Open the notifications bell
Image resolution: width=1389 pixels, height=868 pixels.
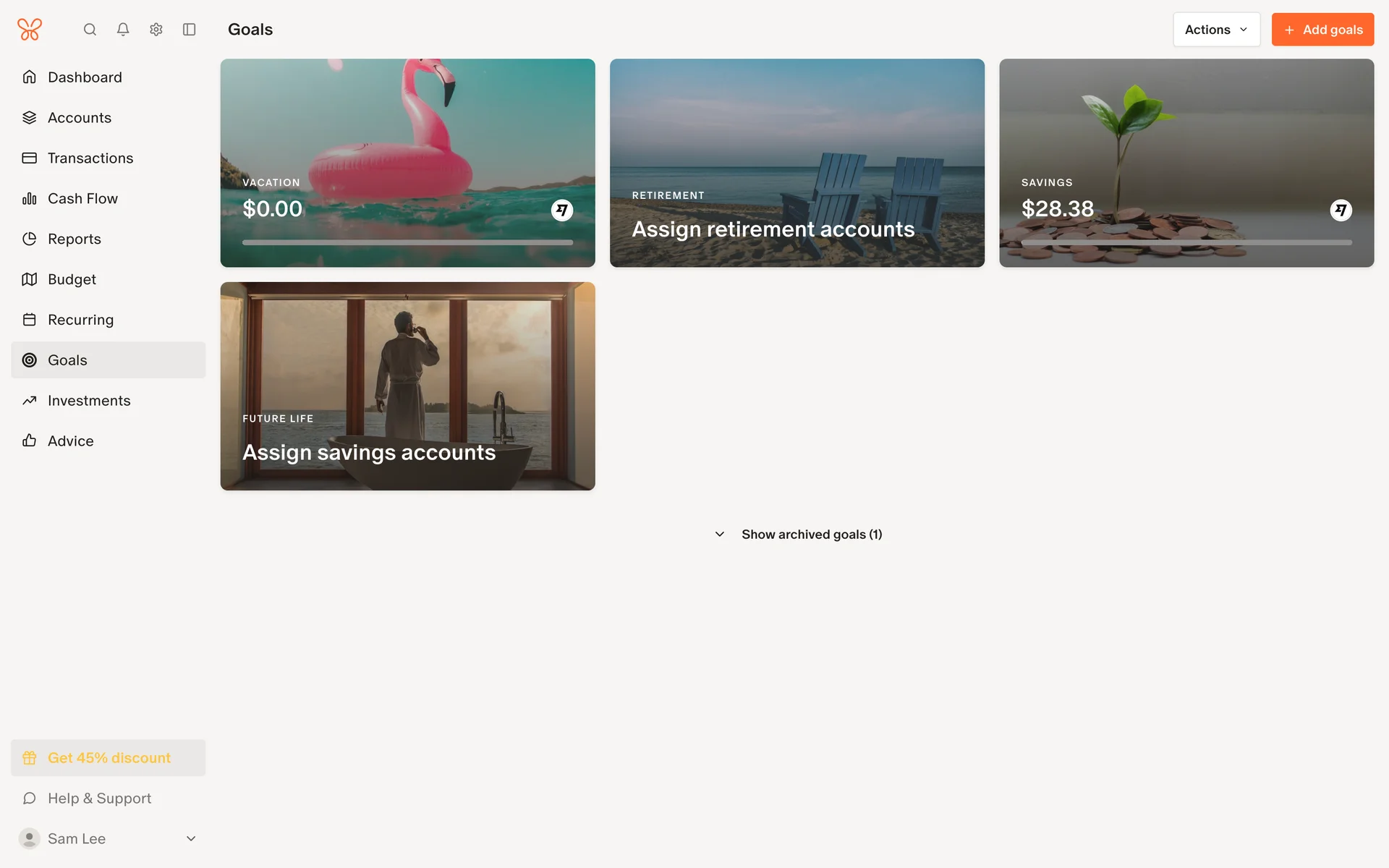click(x=123, y=30)
